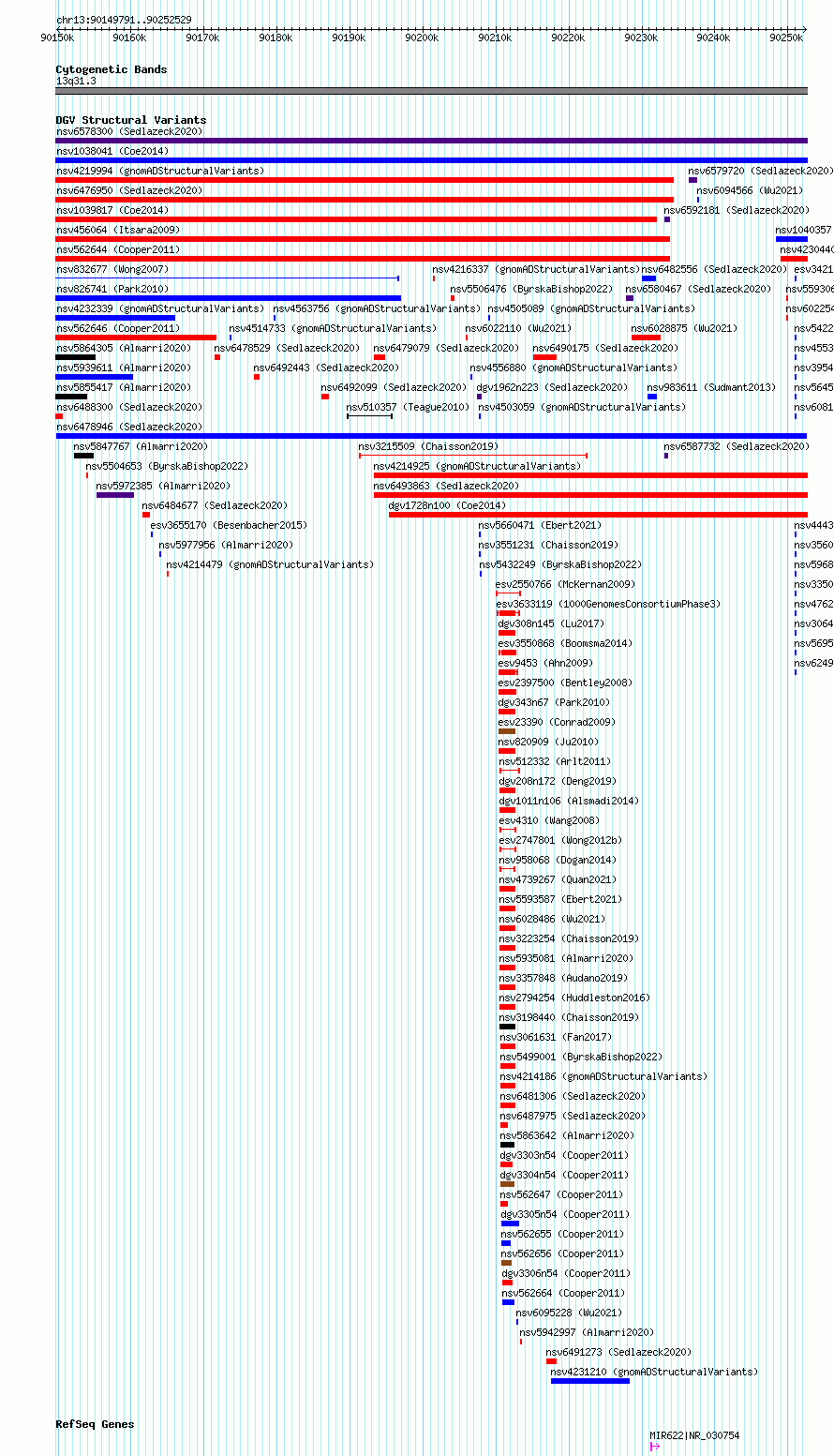Select the RefSeq Genes track title
Image resolution: width=834 pixels, height=1456 pixels.
[x=95, y=1424]
